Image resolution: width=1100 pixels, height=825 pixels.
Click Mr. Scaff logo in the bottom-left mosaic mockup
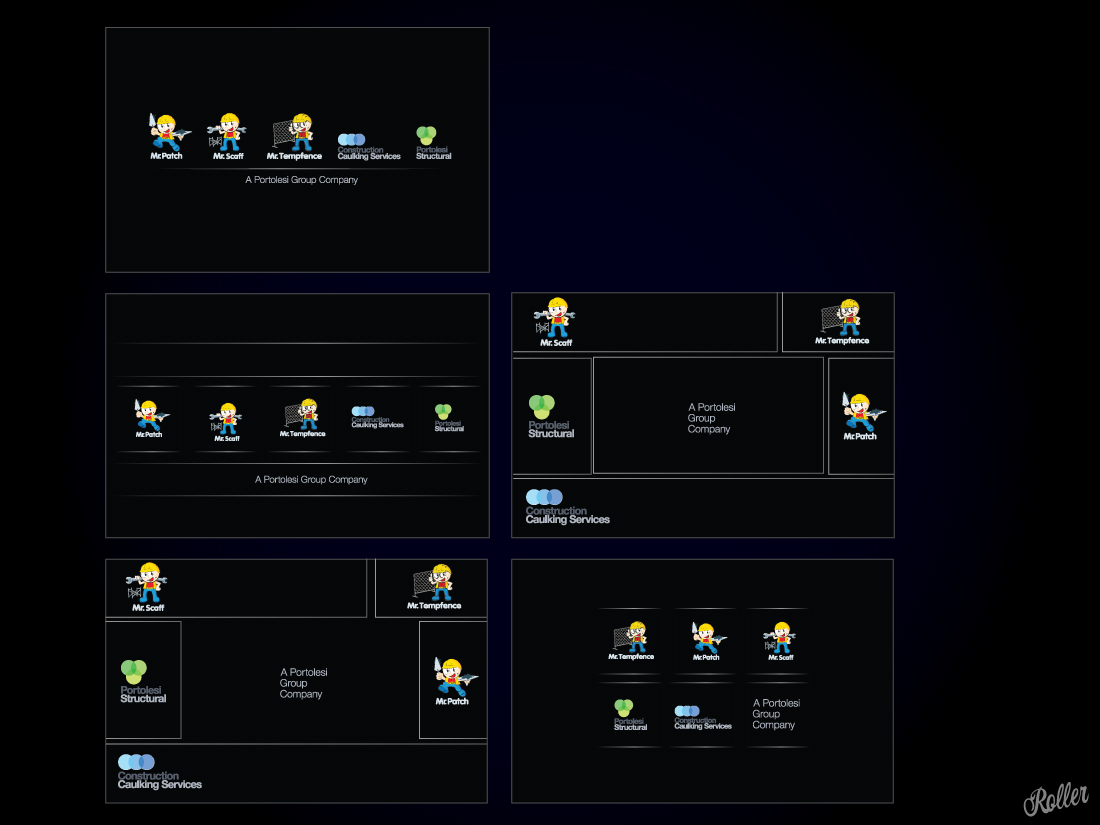coord(147,587)
